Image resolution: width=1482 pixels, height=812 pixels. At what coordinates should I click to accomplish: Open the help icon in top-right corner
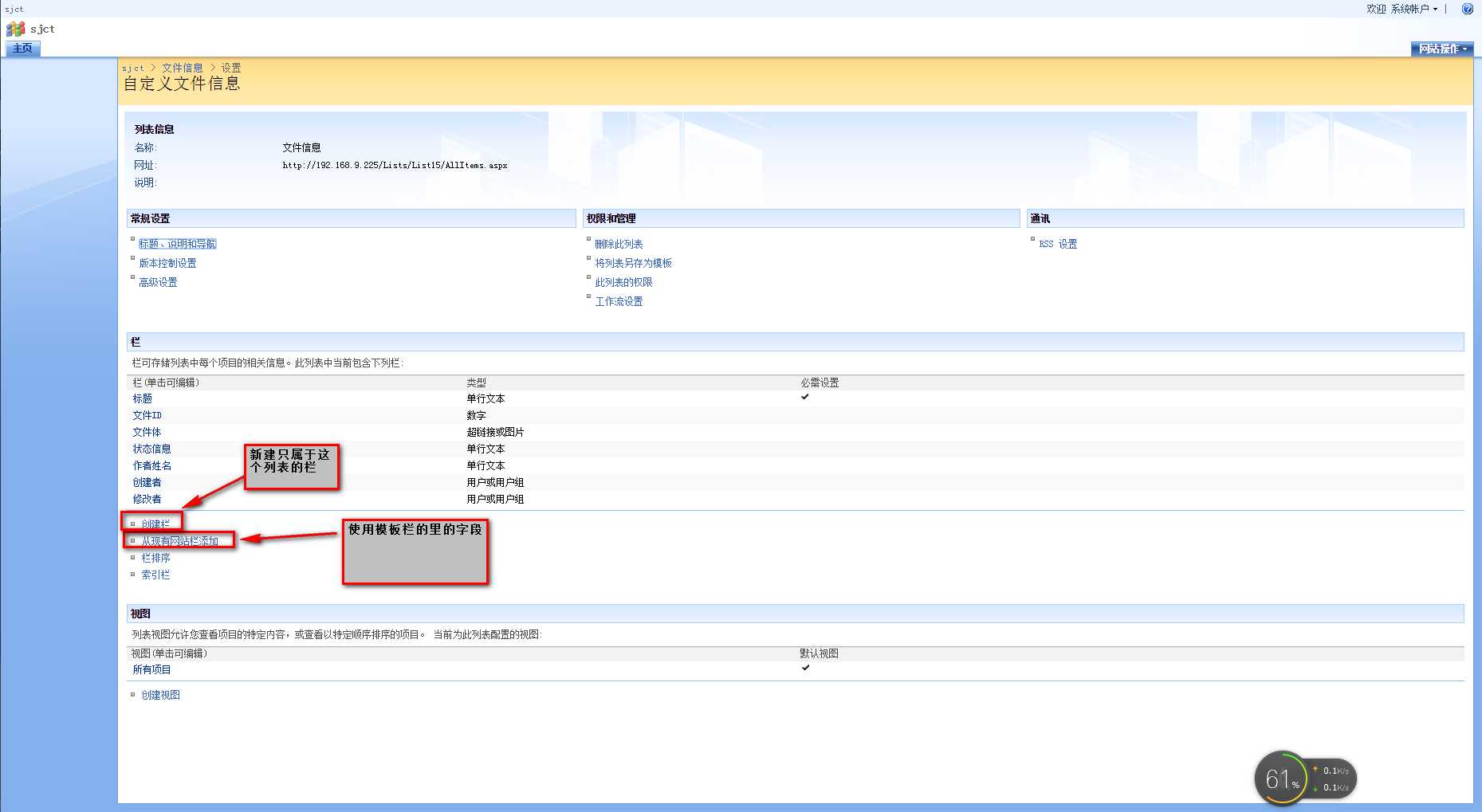[x=1467, y=9]
